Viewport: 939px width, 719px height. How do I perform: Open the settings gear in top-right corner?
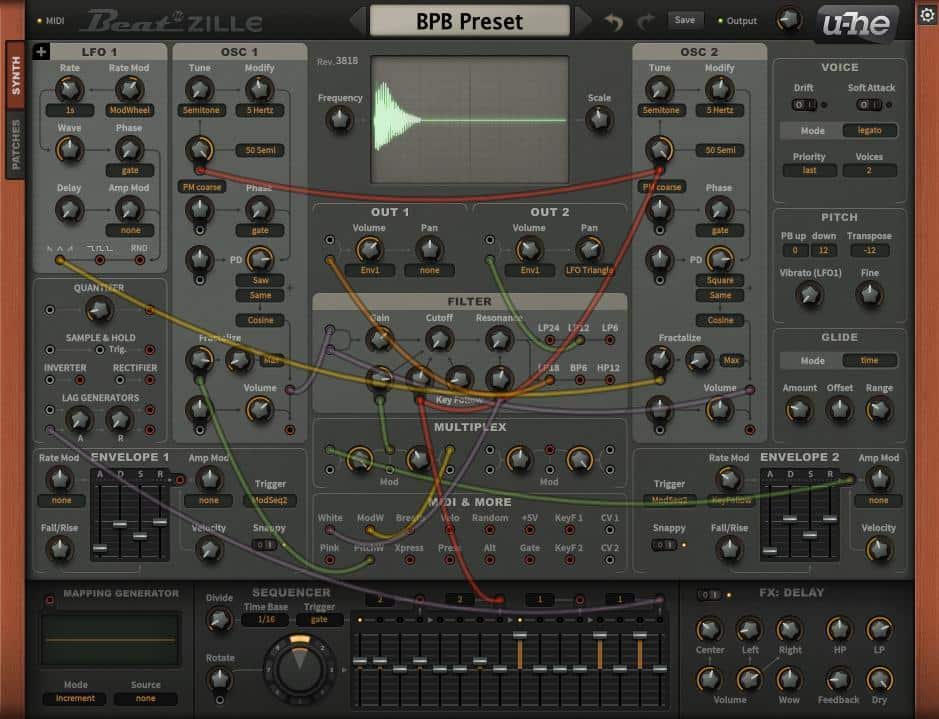(926, 15)
